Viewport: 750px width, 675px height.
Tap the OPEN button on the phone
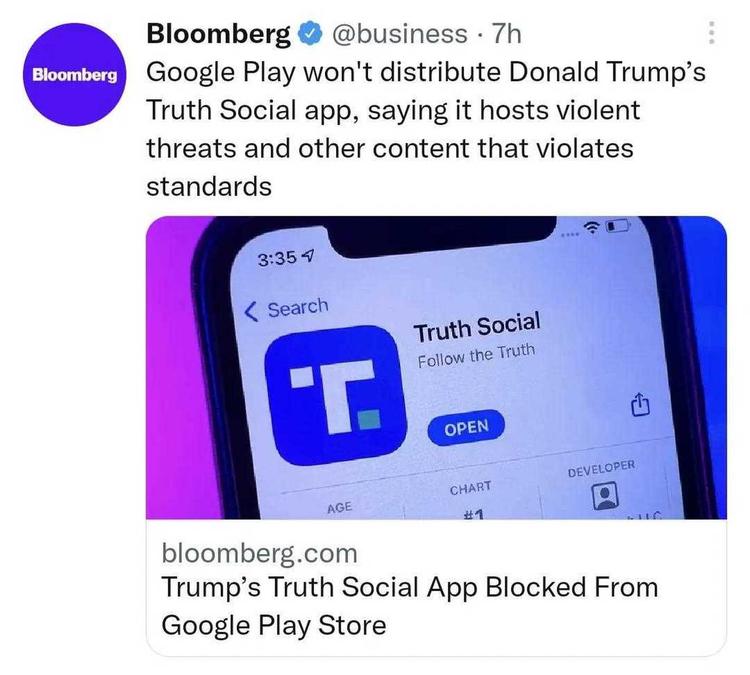point(466,427)
